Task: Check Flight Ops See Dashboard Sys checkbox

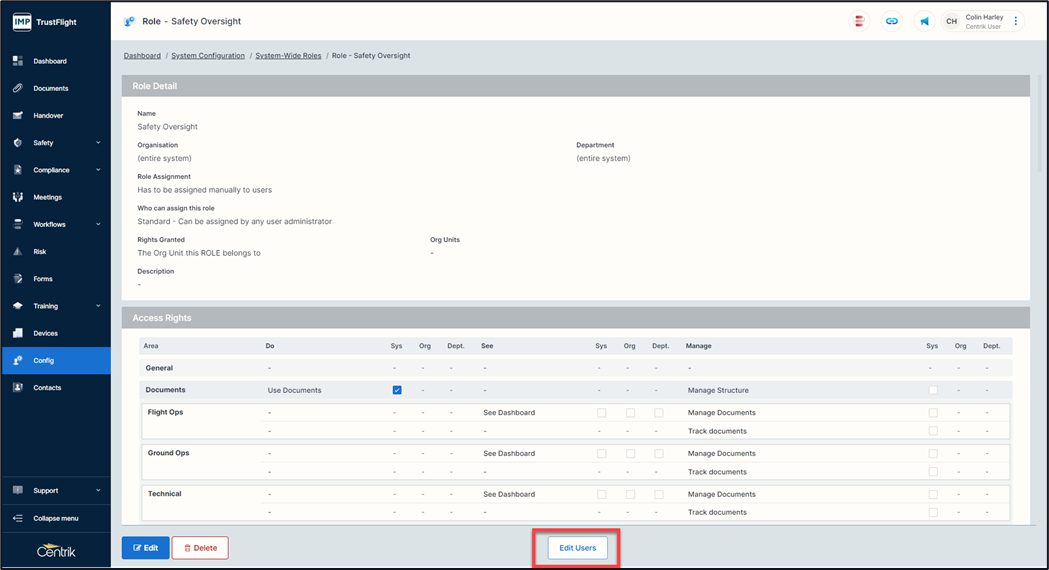Action: click(x=601, y=412)
